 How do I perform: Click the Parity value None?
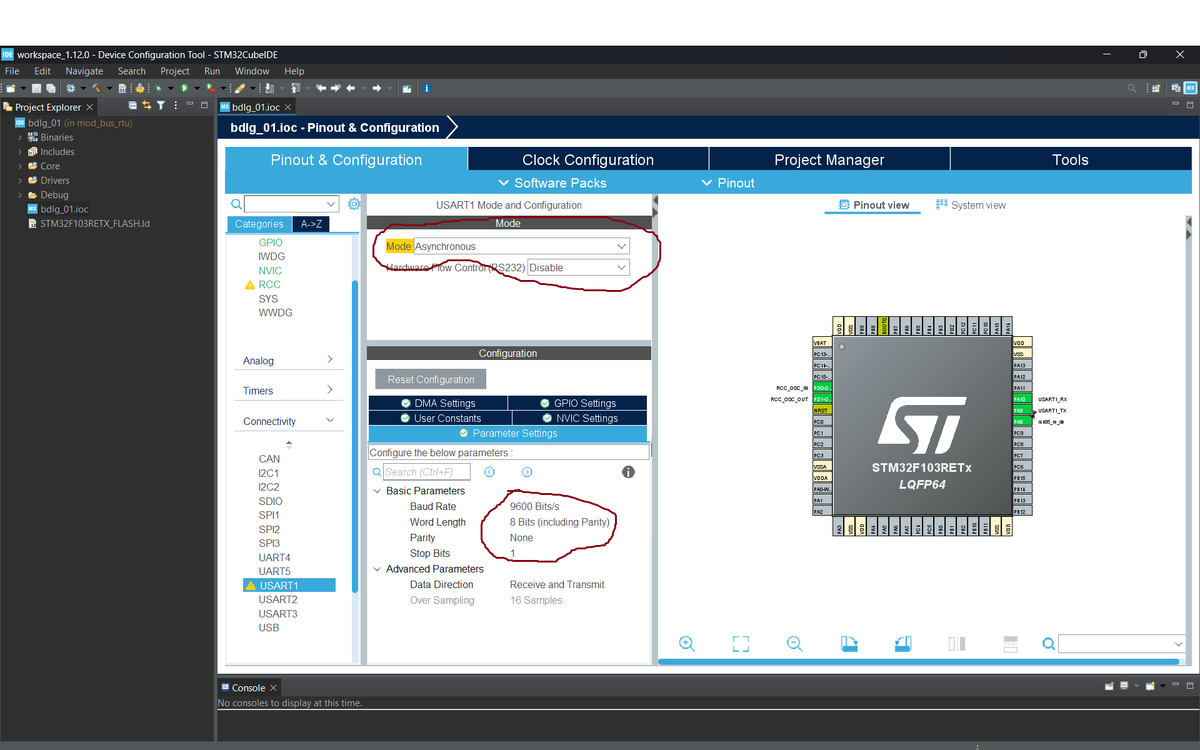pyautogui.click(x=521, y=538)
